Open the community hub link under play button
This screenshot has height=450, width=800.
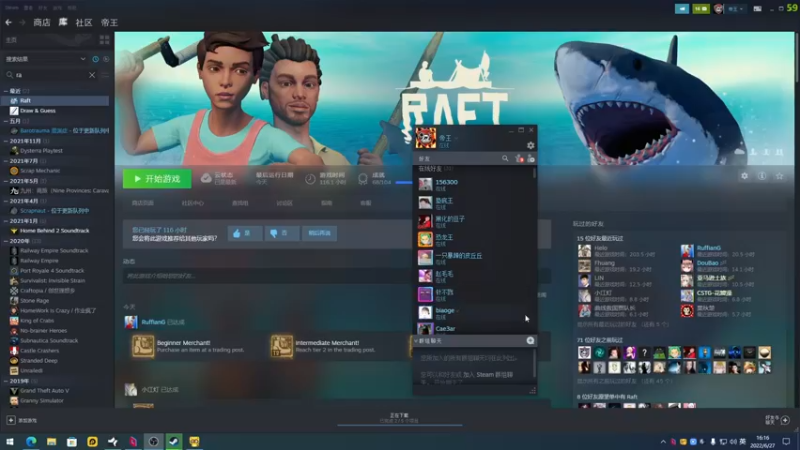[x=192, y=203]
